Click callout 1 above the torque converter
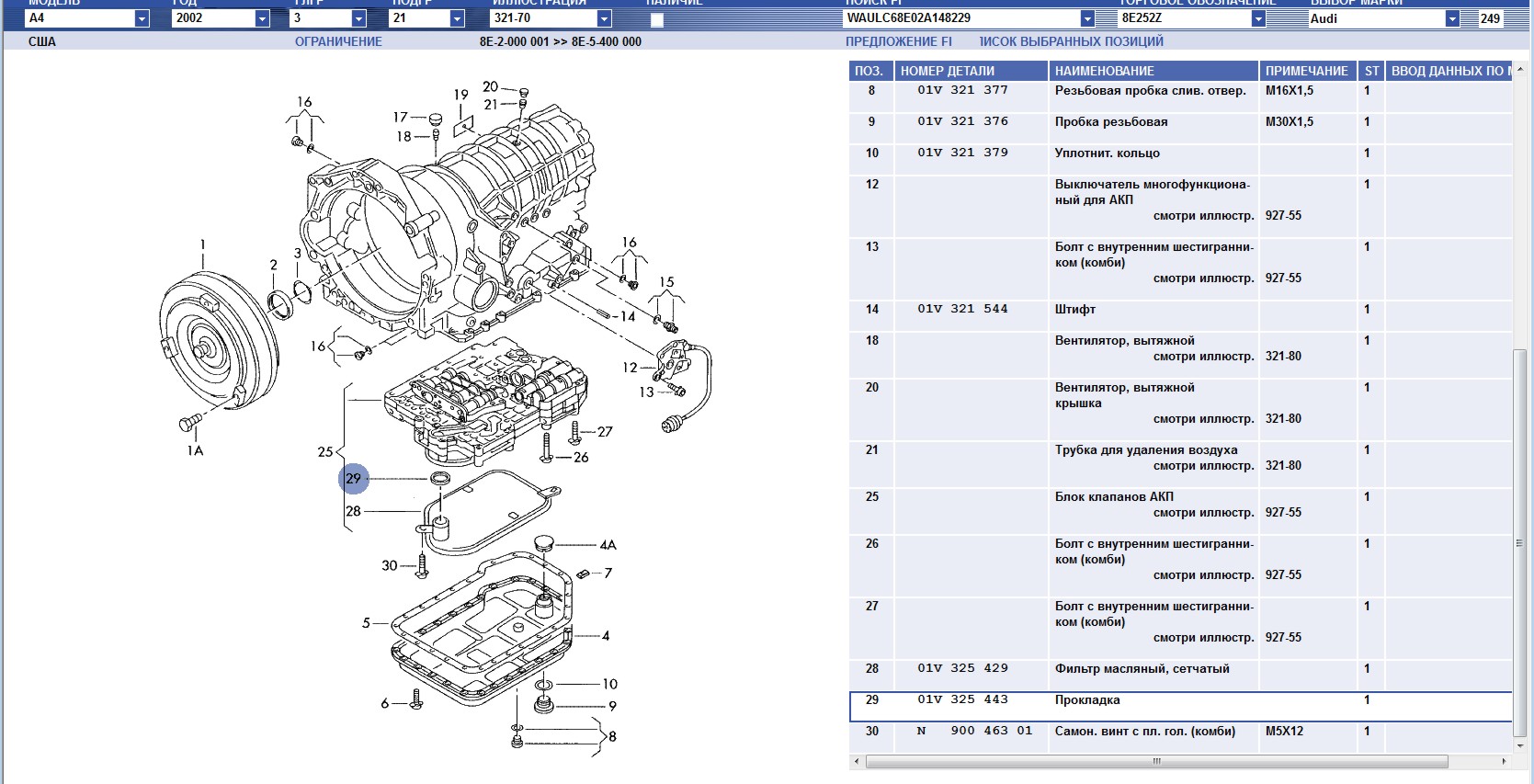The height and width of the screenshot is (784, 1534). tap(203, 244)
